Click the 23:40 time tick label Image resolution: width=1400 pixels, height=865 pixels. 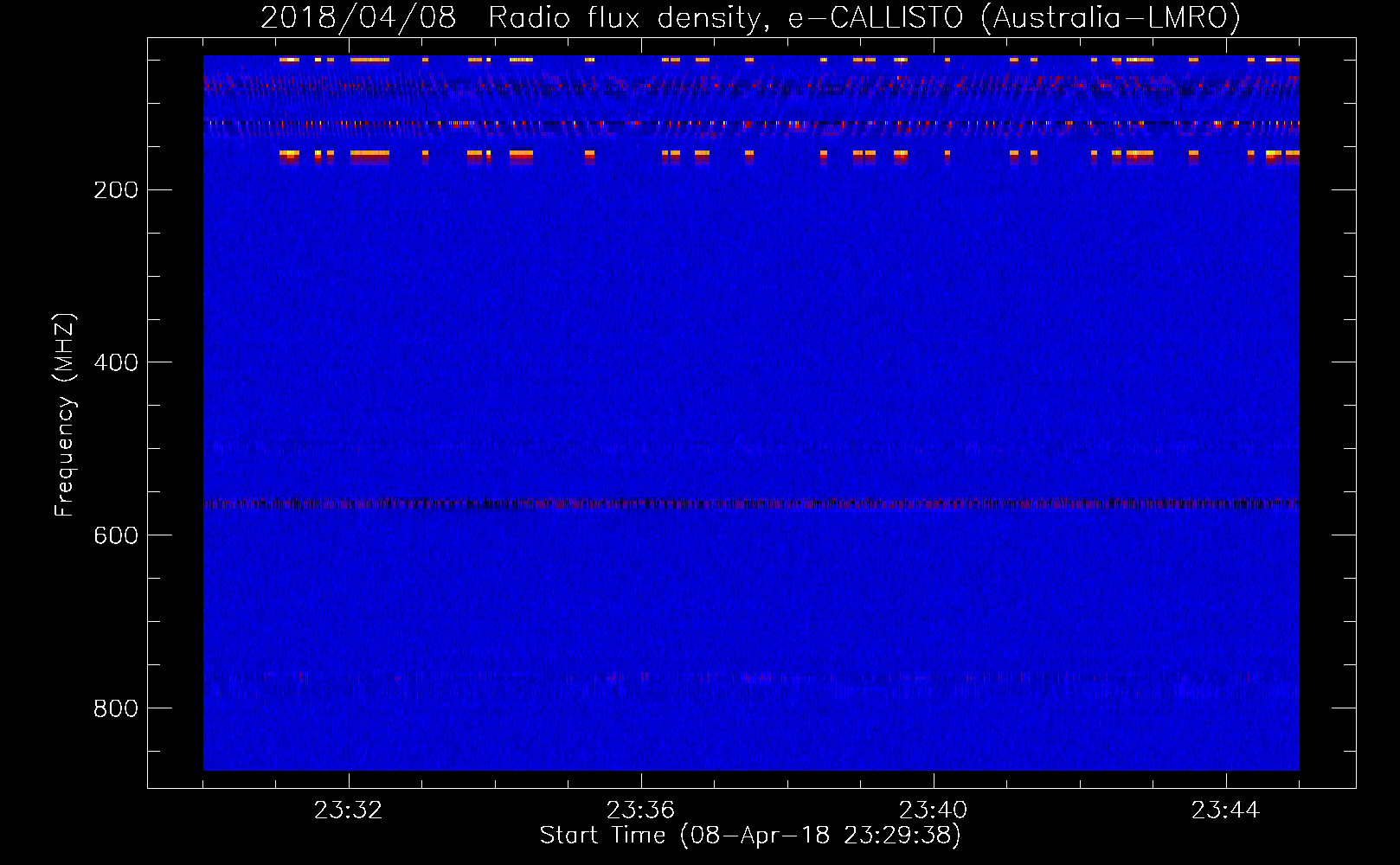933,811
